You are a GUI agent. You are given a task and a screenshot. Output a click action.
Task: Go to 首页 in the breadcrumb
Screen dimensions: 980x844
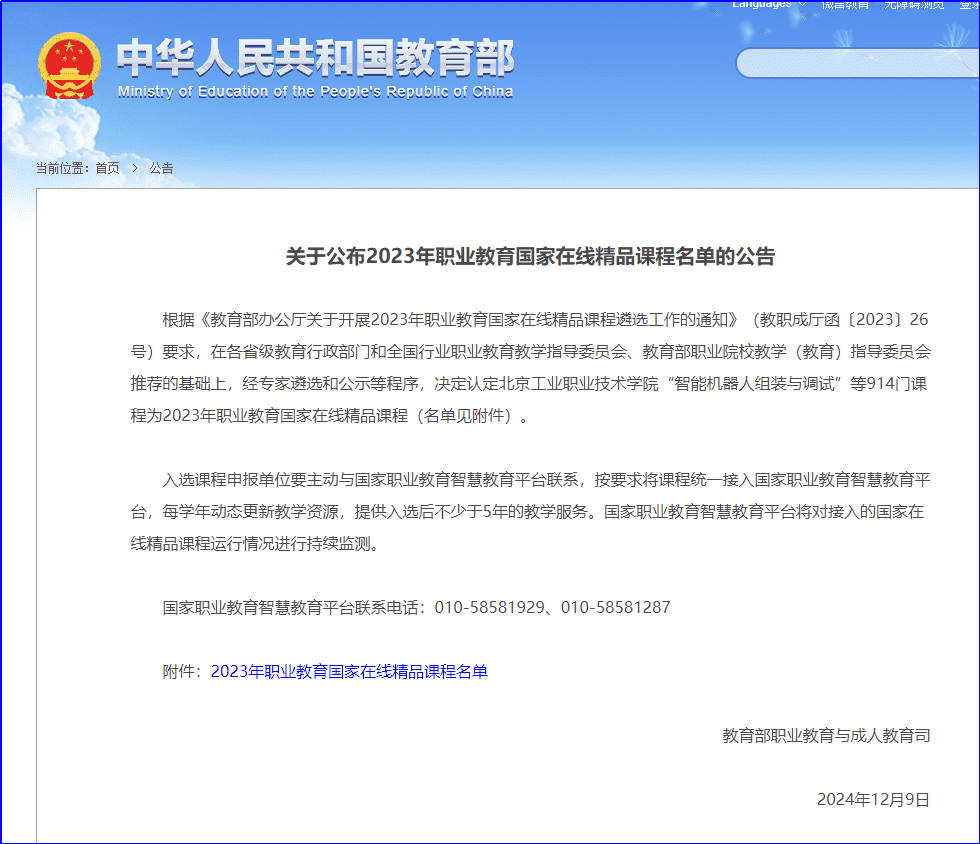point(107,168)
